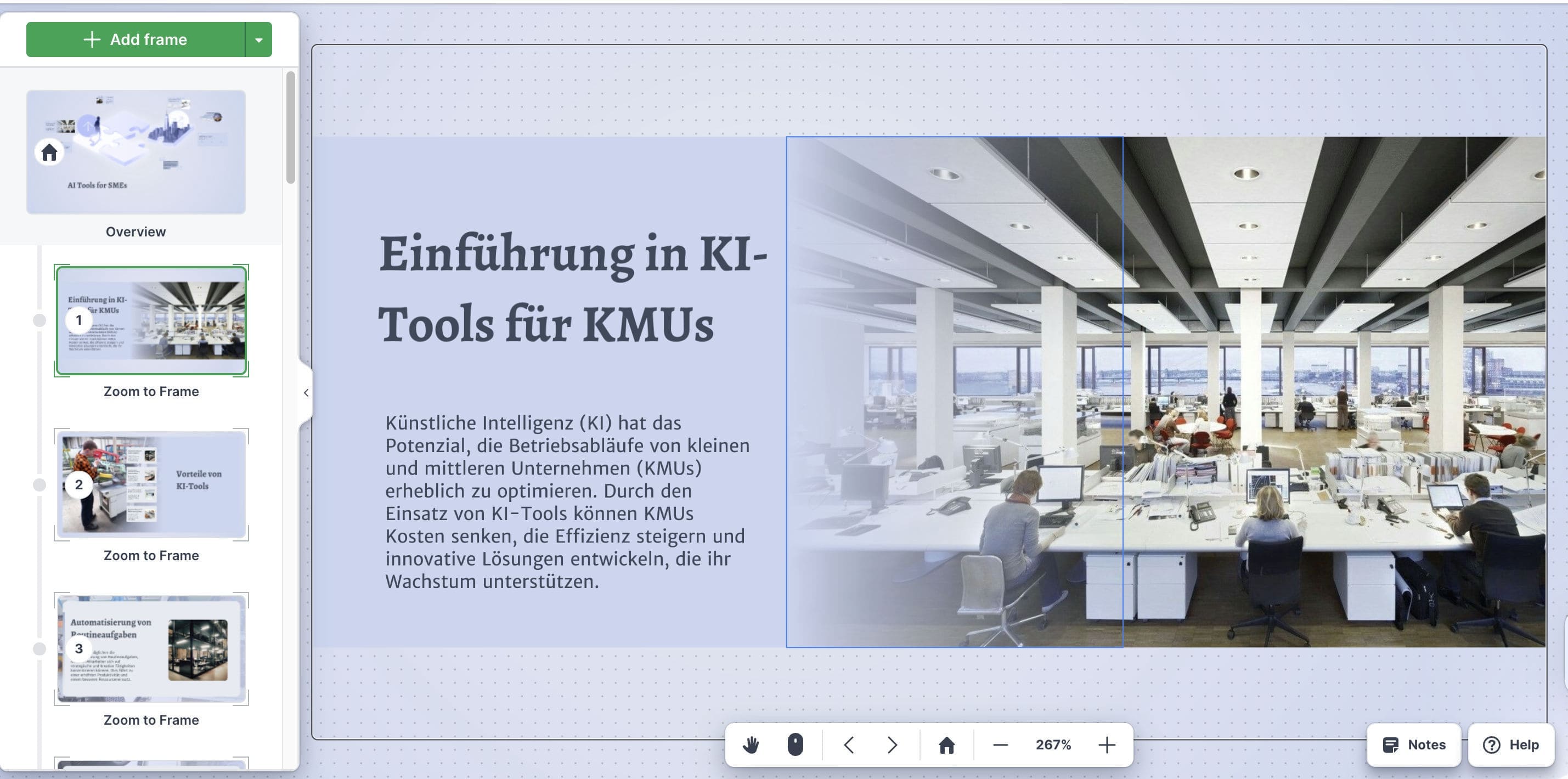Collapse the left frames sidebar
1568x779 pixels.
(306, 393)
